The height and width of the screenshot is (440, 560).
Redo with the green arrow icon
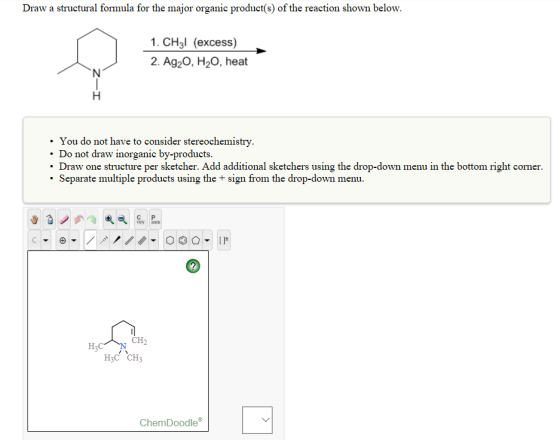coord(91,219)
